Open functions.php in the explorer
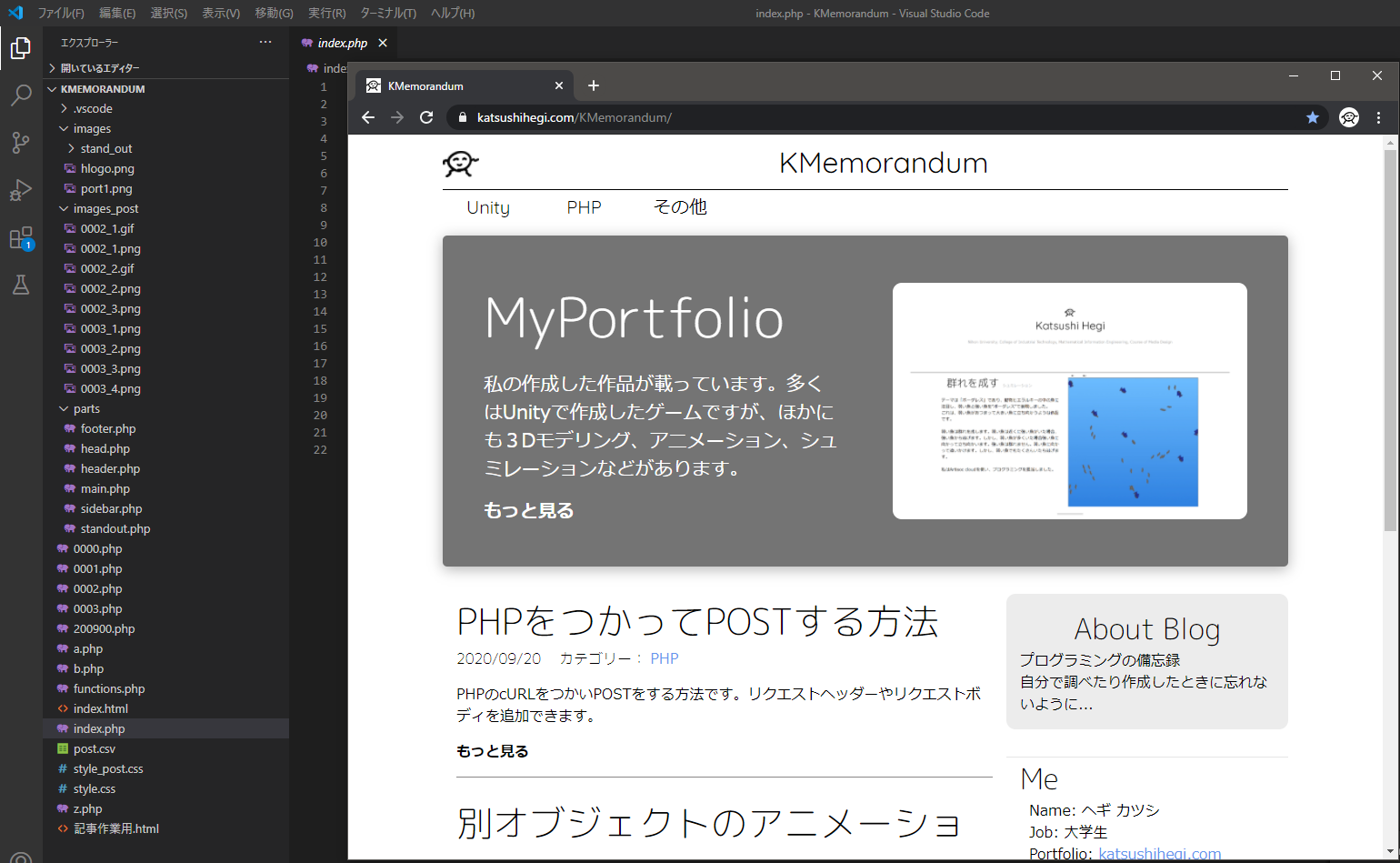 (109, 688)
